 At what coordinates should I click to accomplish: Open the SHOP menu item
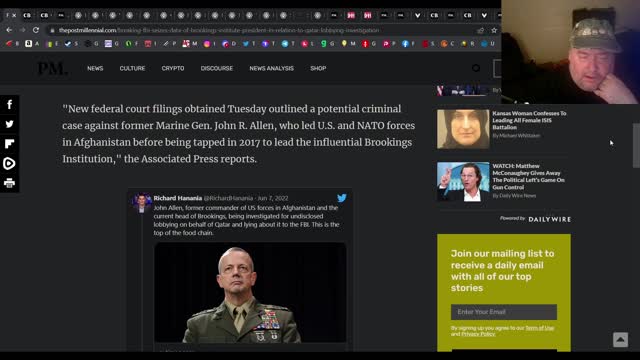click(318, 68)
